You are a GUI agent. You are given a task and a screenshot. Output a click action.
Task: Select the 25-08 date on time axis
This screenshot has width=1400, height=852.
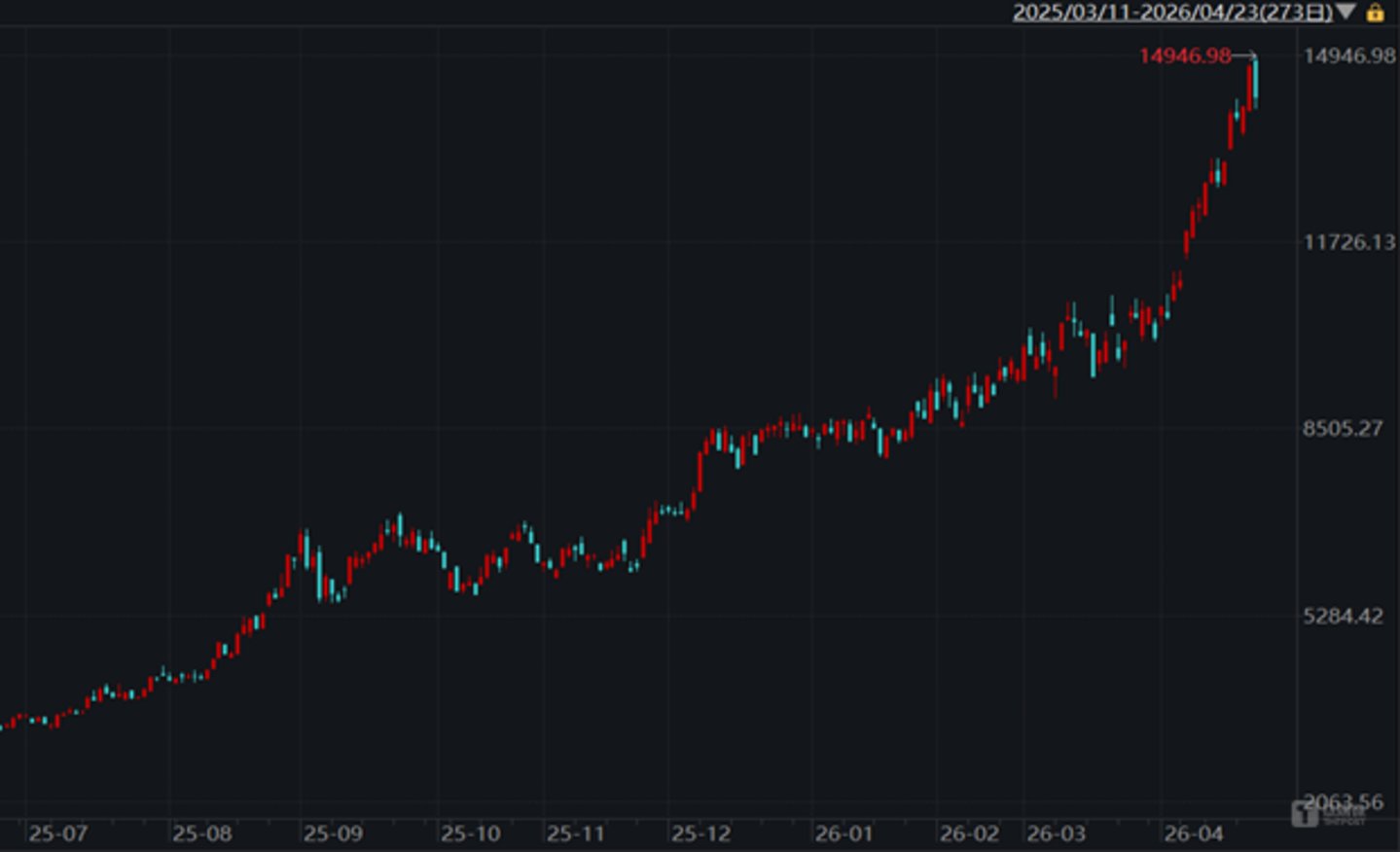pyautogui.click(x=201, y=834)
